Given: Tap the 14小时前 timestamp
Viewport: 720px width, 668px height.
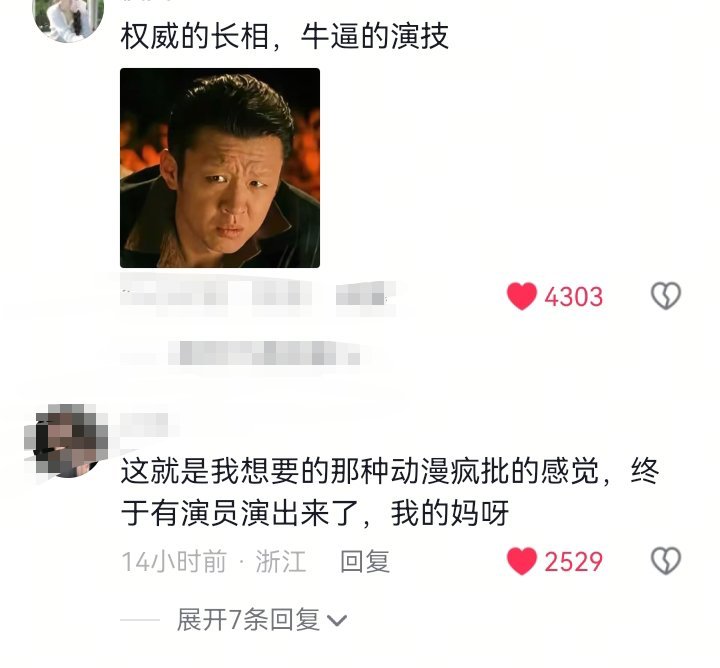Looking at the screenshot, I should 174,561.
